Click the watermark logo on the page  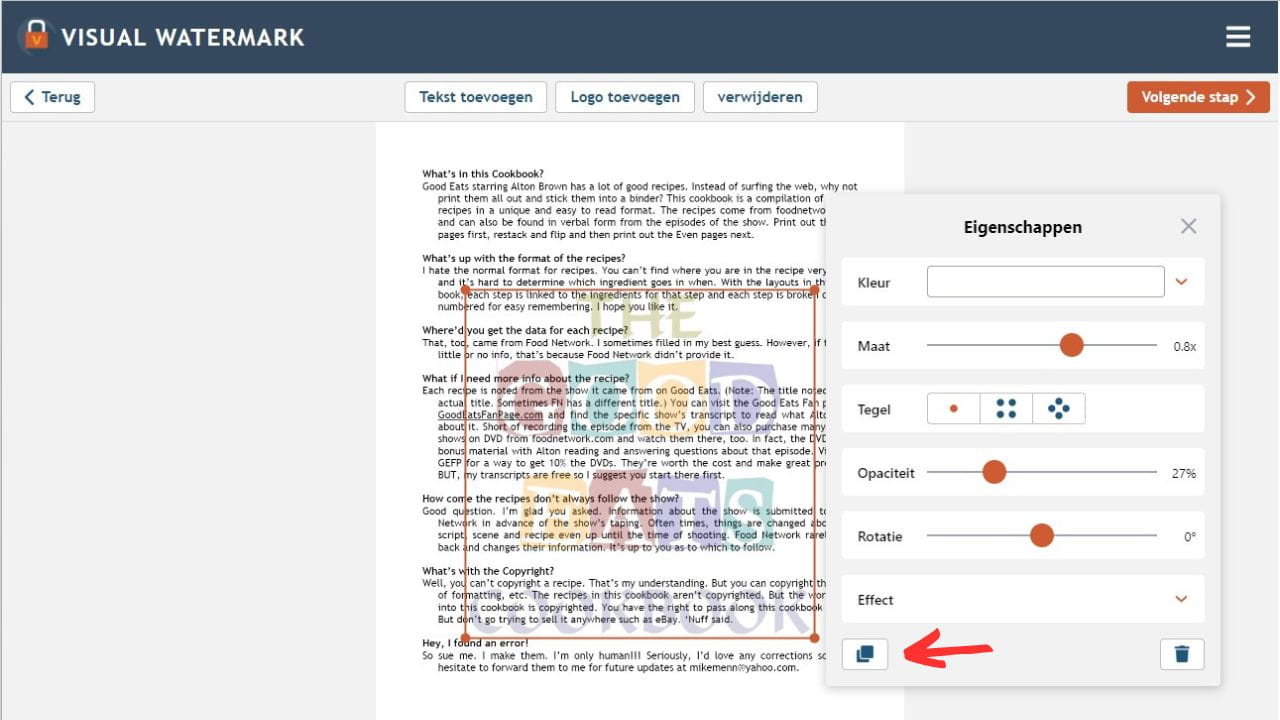tap(640, 463)
